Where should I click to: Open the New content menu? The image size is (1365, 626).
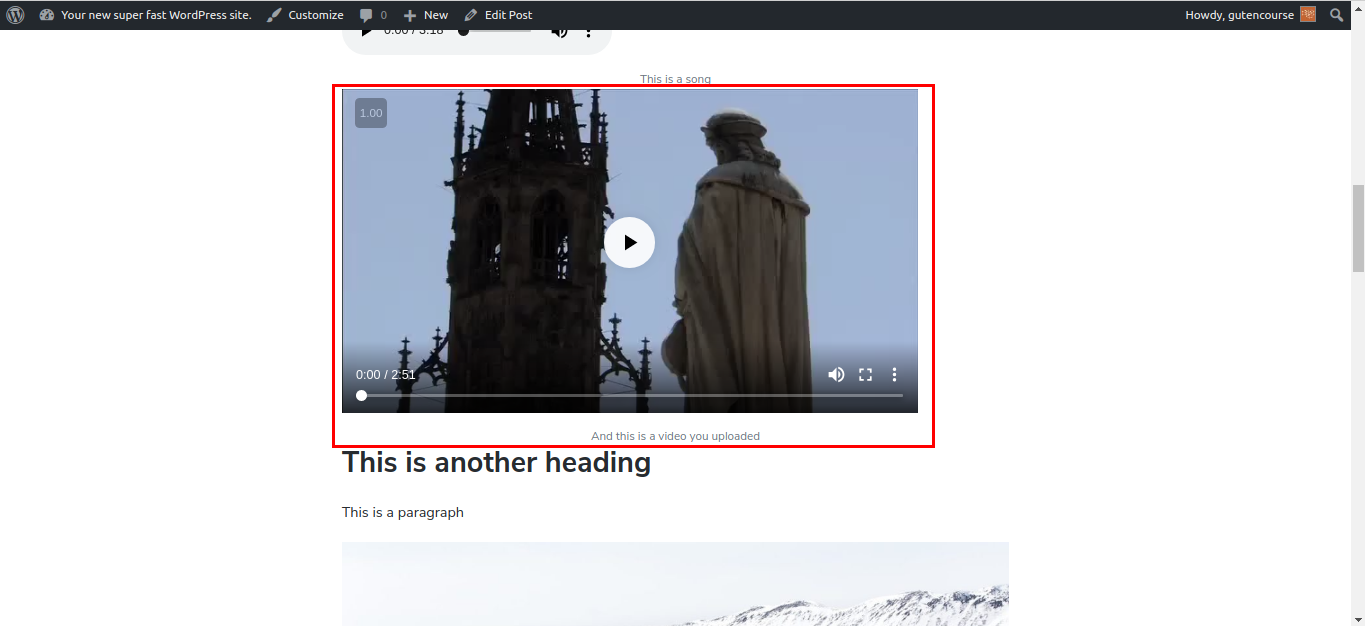[425, 15]
